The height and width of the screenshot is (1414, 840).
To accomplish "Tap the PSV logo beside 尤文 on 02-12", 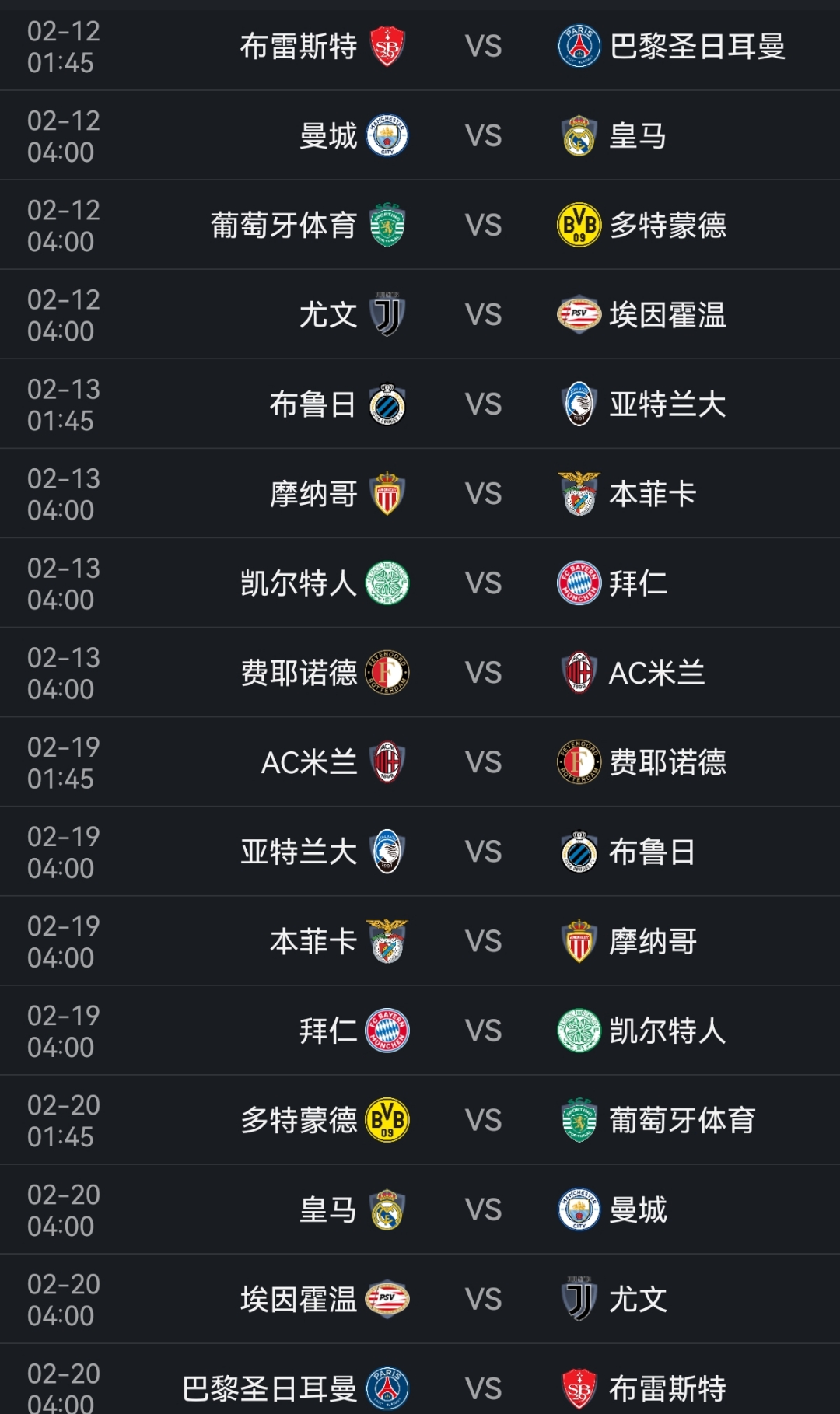I will pos(579,315).
